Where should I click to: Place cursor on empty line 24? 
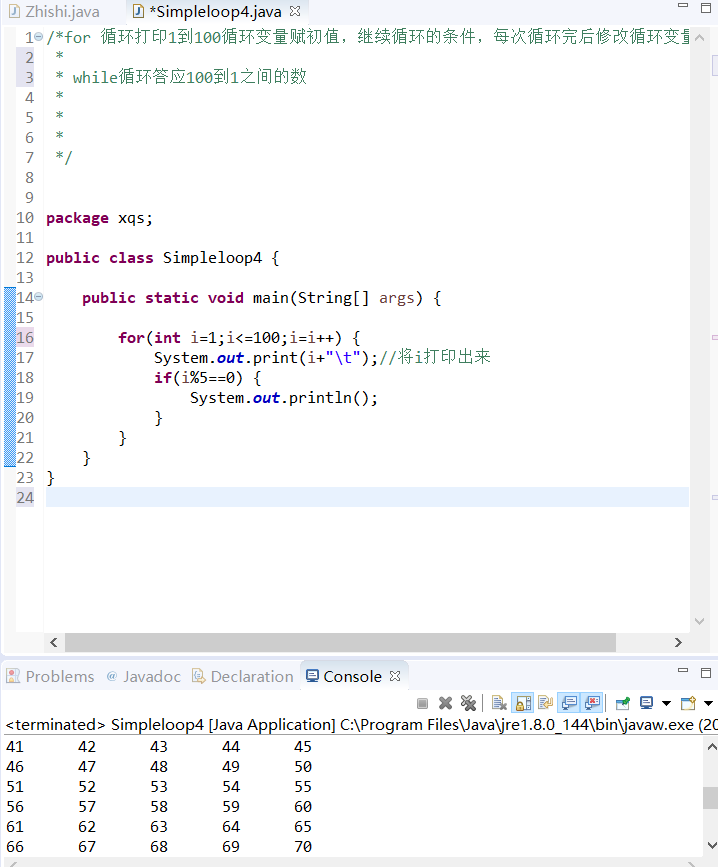(367, 498)
